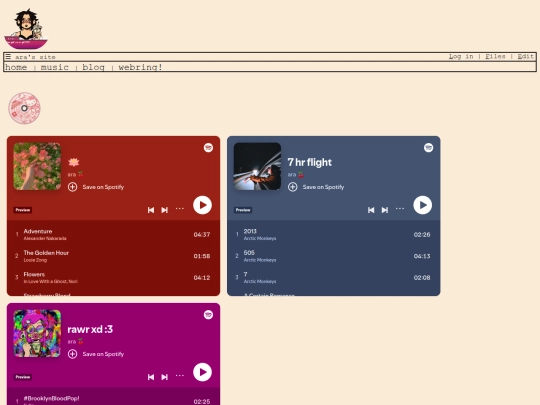Viewport: 540px width, 405px height.
Task: Click Preview badge on red lotus playlist
Action: [x=23, y=210]
